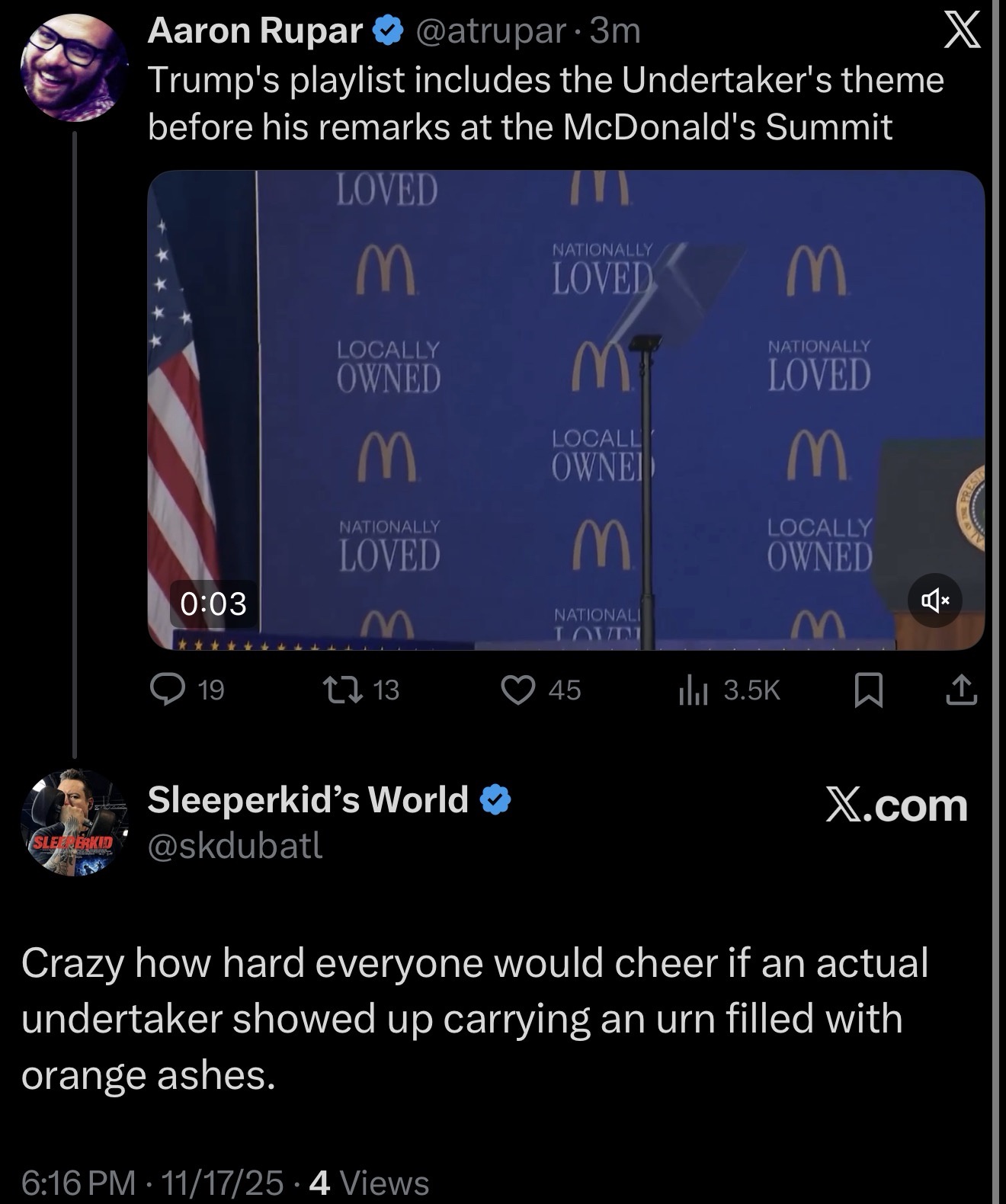
Task: Click the reply comment bubble icon
Action: pos(164,690)
